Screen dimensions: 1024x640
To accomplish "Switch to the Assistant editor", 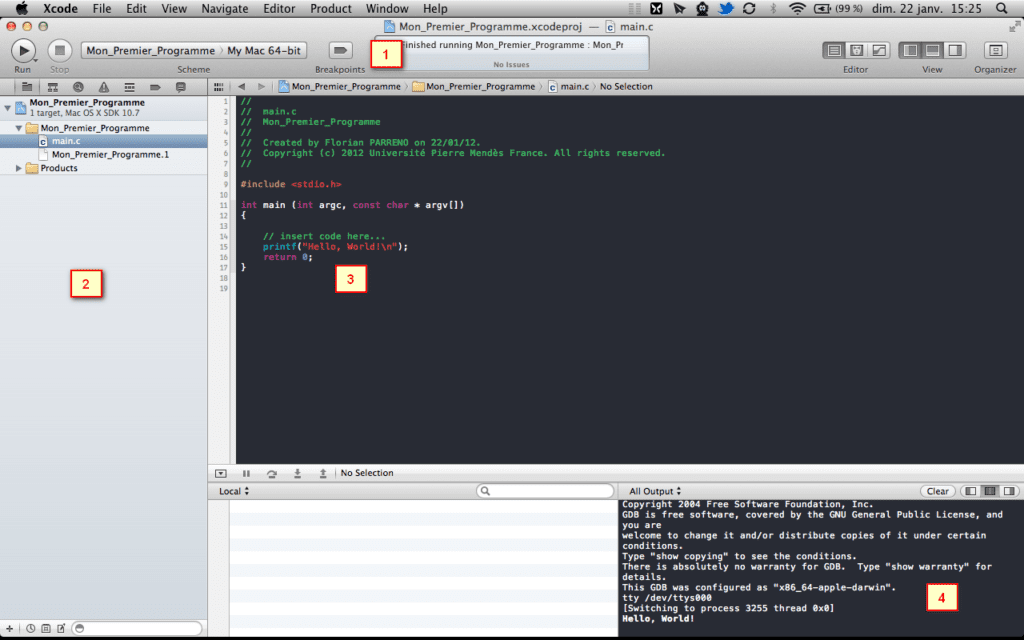I will (856, 50).
